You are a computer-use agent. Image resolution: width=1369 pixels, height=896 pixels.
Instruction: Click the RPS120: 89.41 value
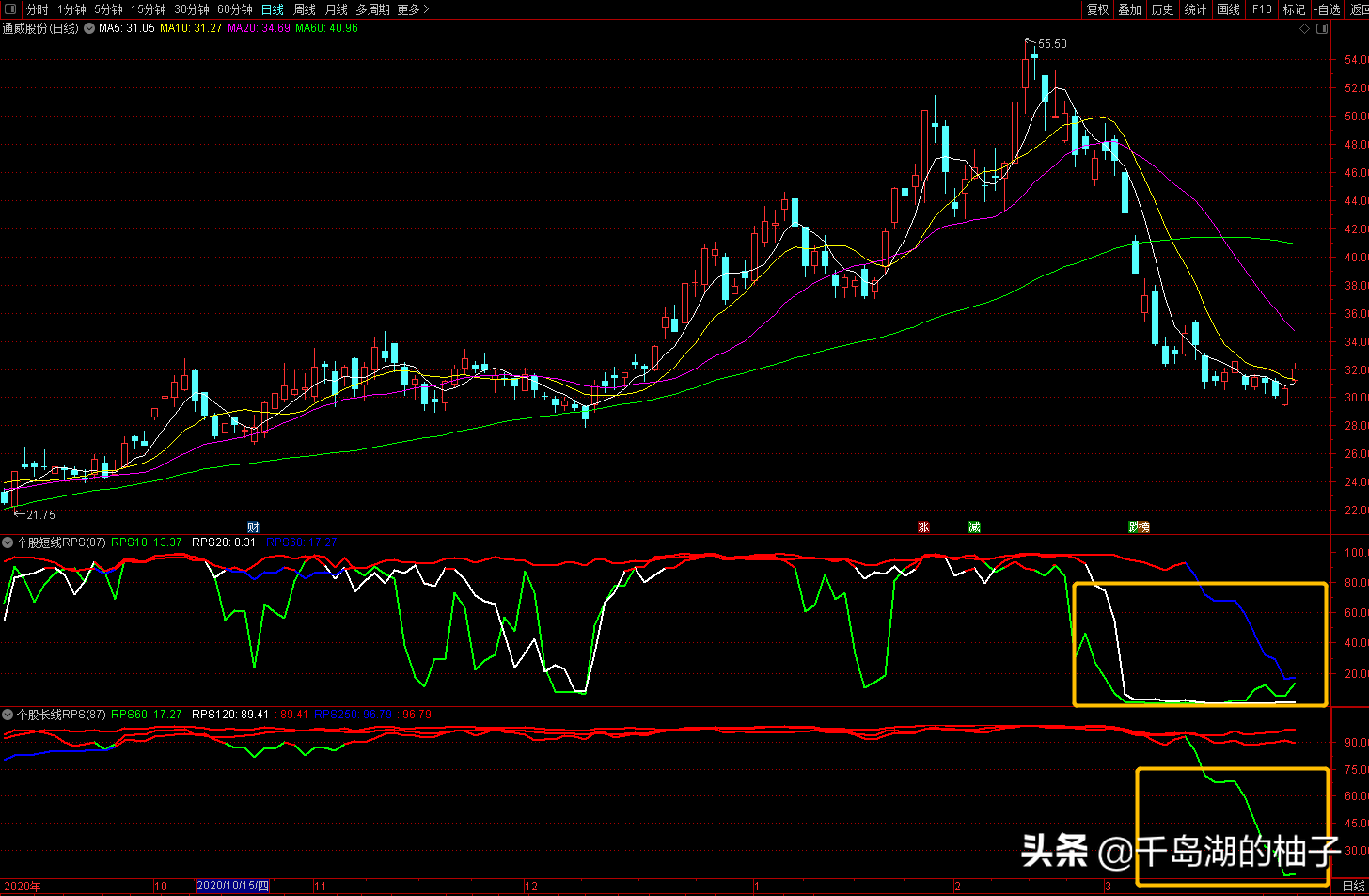tap(230, 715)
